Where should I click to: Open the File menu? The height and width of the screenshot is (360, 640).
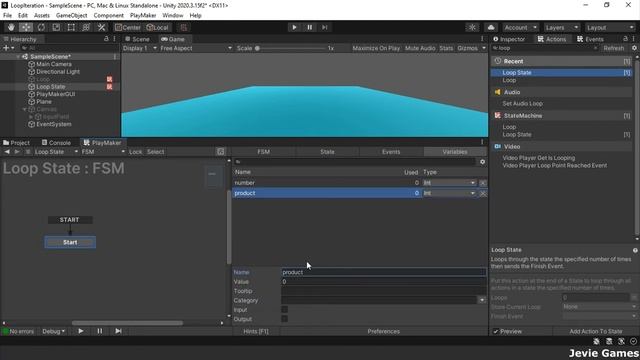click(7, 16)
